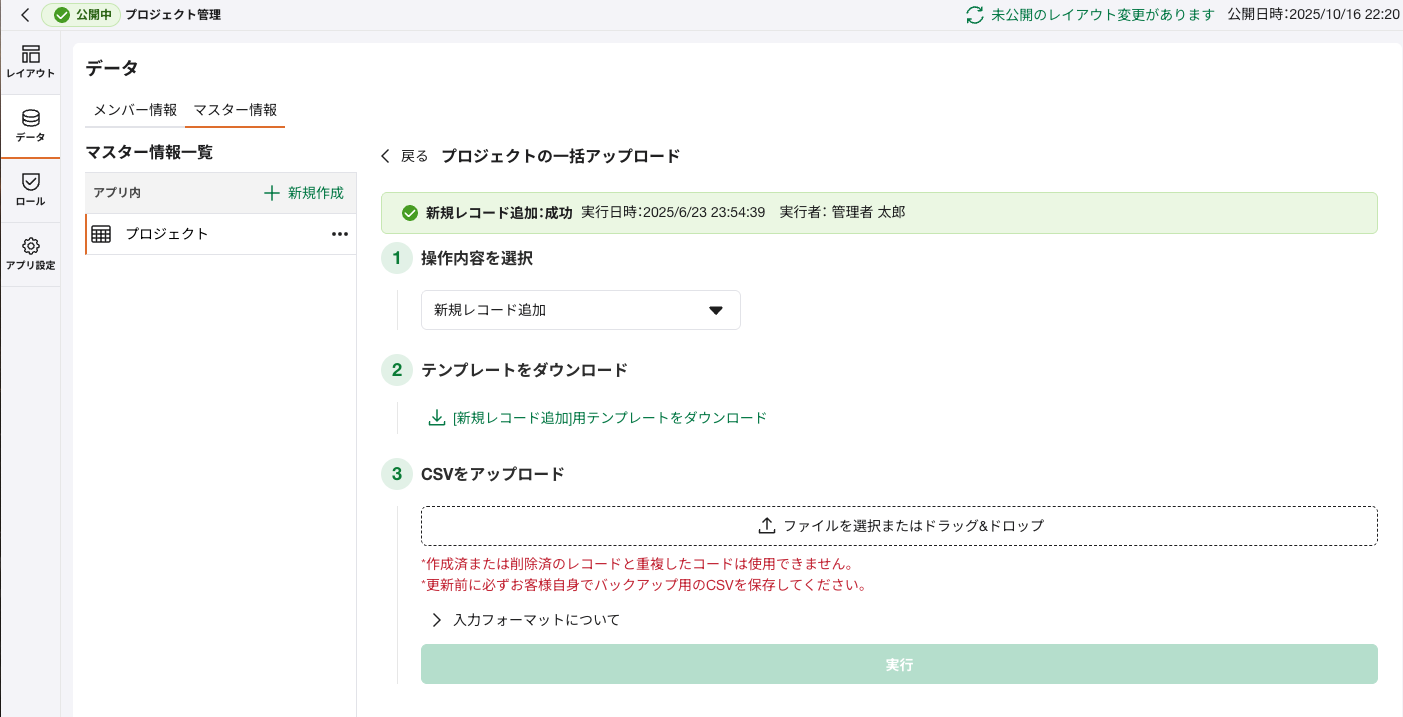Image resolution: width=1403 pixels, height=717 pixels.
Task: Switch to the メンバー情報 tab
Action: click(135, 110)
